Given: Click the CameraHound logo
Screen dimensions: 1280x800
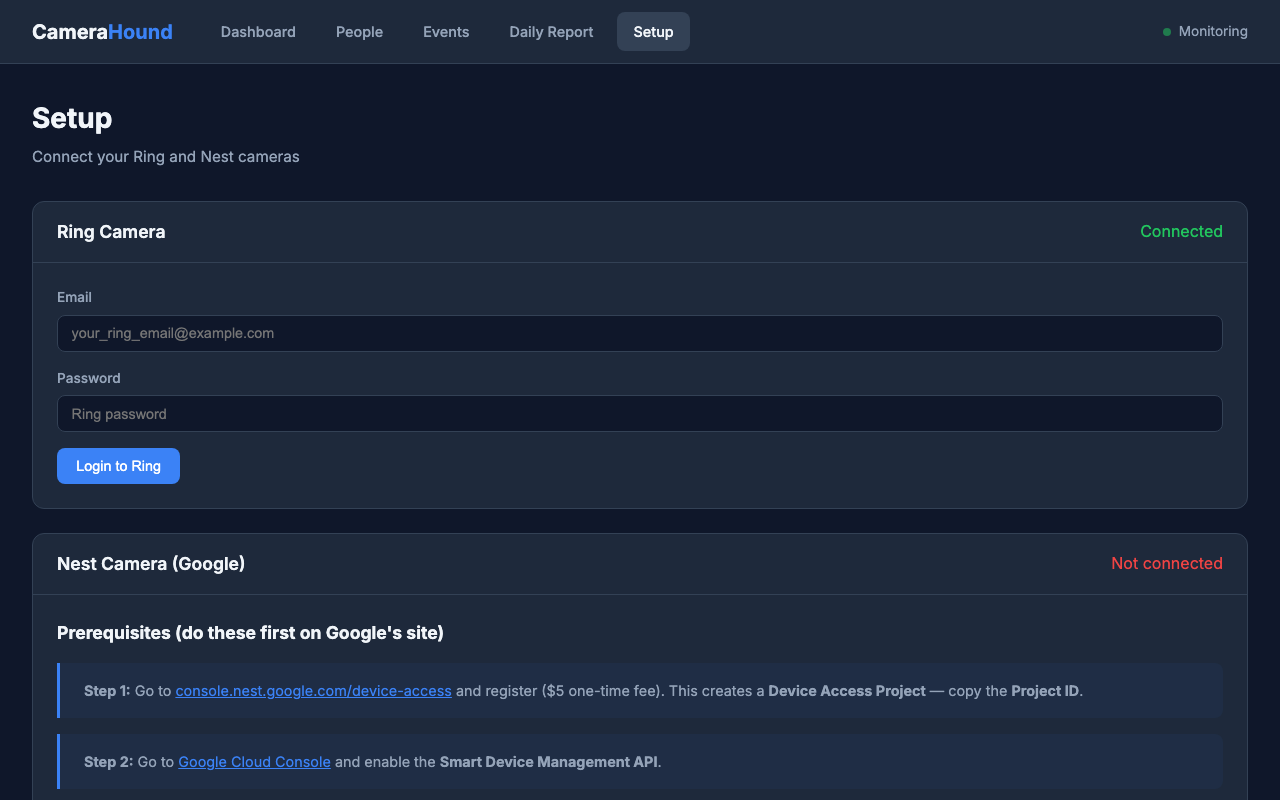Looking at the screenshot, I should [102, 31].
